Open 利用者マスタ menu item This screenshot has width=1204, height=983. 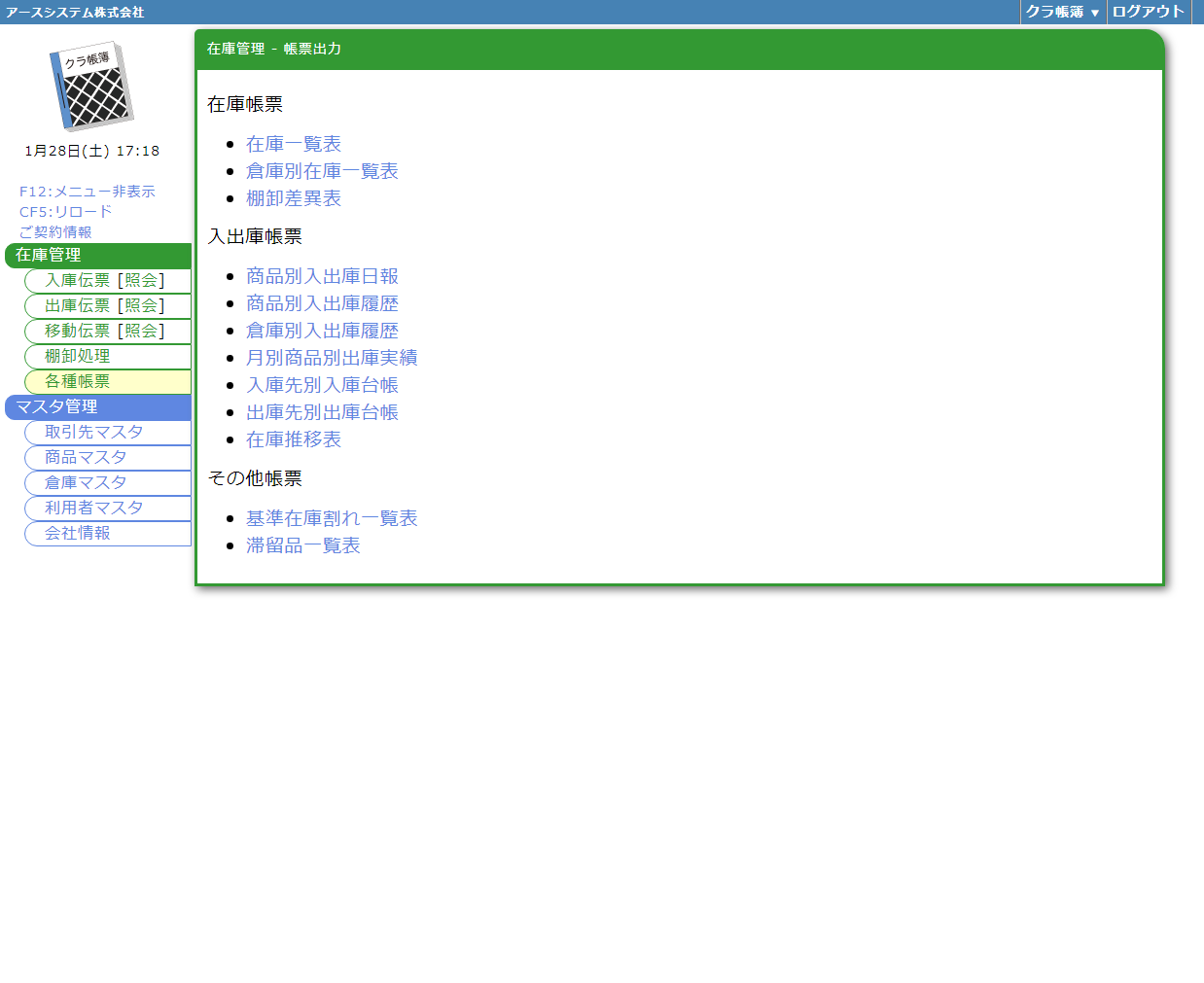click(x=108, y=509)
